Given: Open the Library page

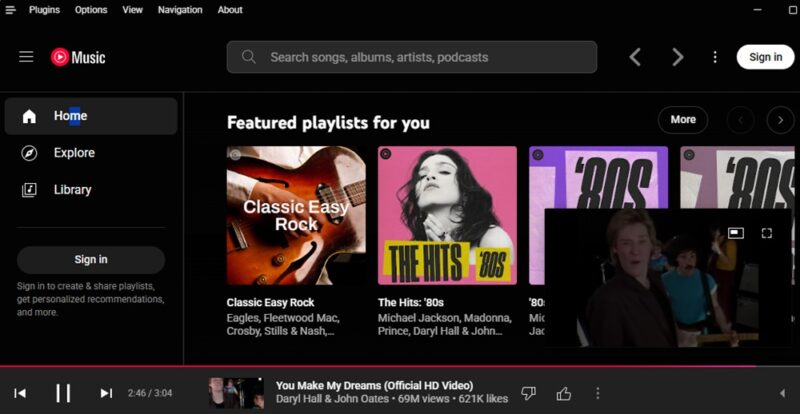Looking at the screenshot, I should point(72,189).
